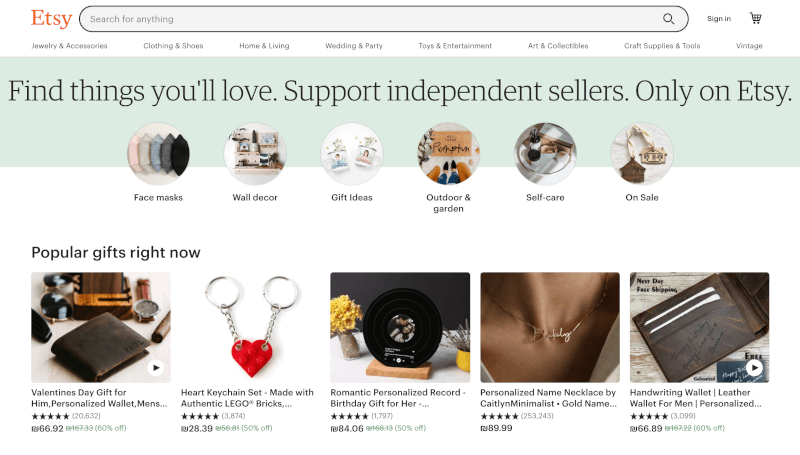Screen dimensions: 800x455
Task: Open Clothing & Shoes menu
Action: 173,46
